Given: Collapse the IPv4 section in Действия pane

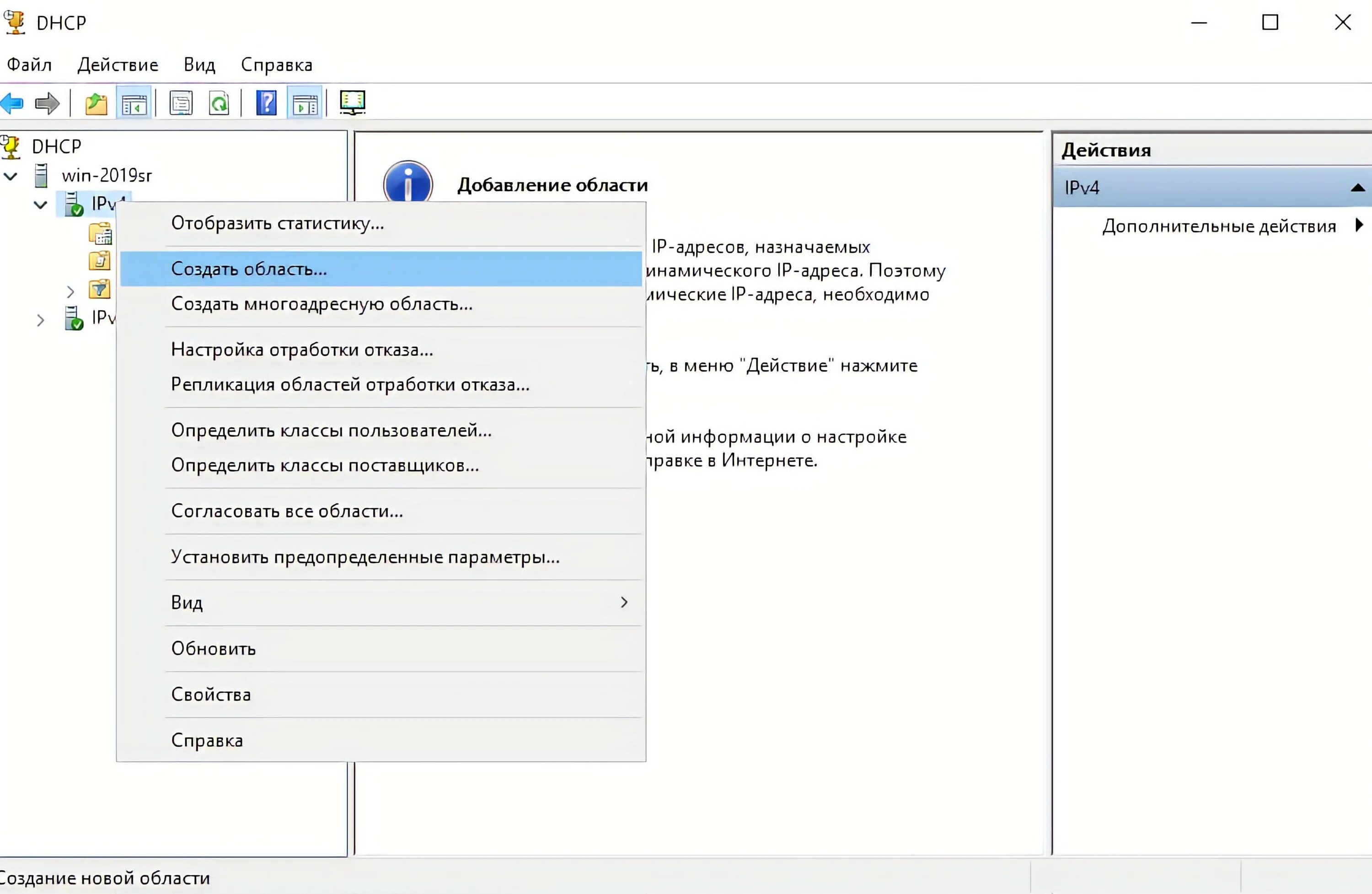Looking at the screenshot, I should [x=1357, y=188].
